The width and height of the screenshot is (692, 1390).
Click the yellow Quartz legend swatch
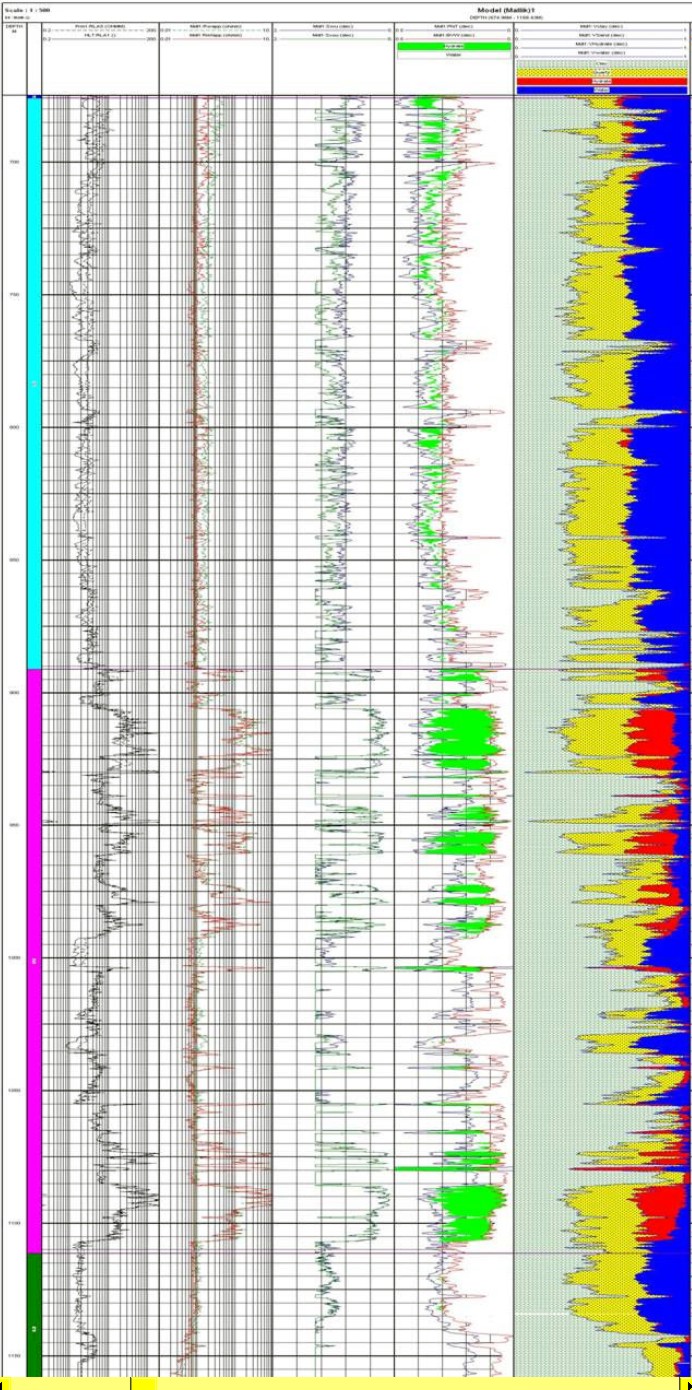click(x=602, y=75)
